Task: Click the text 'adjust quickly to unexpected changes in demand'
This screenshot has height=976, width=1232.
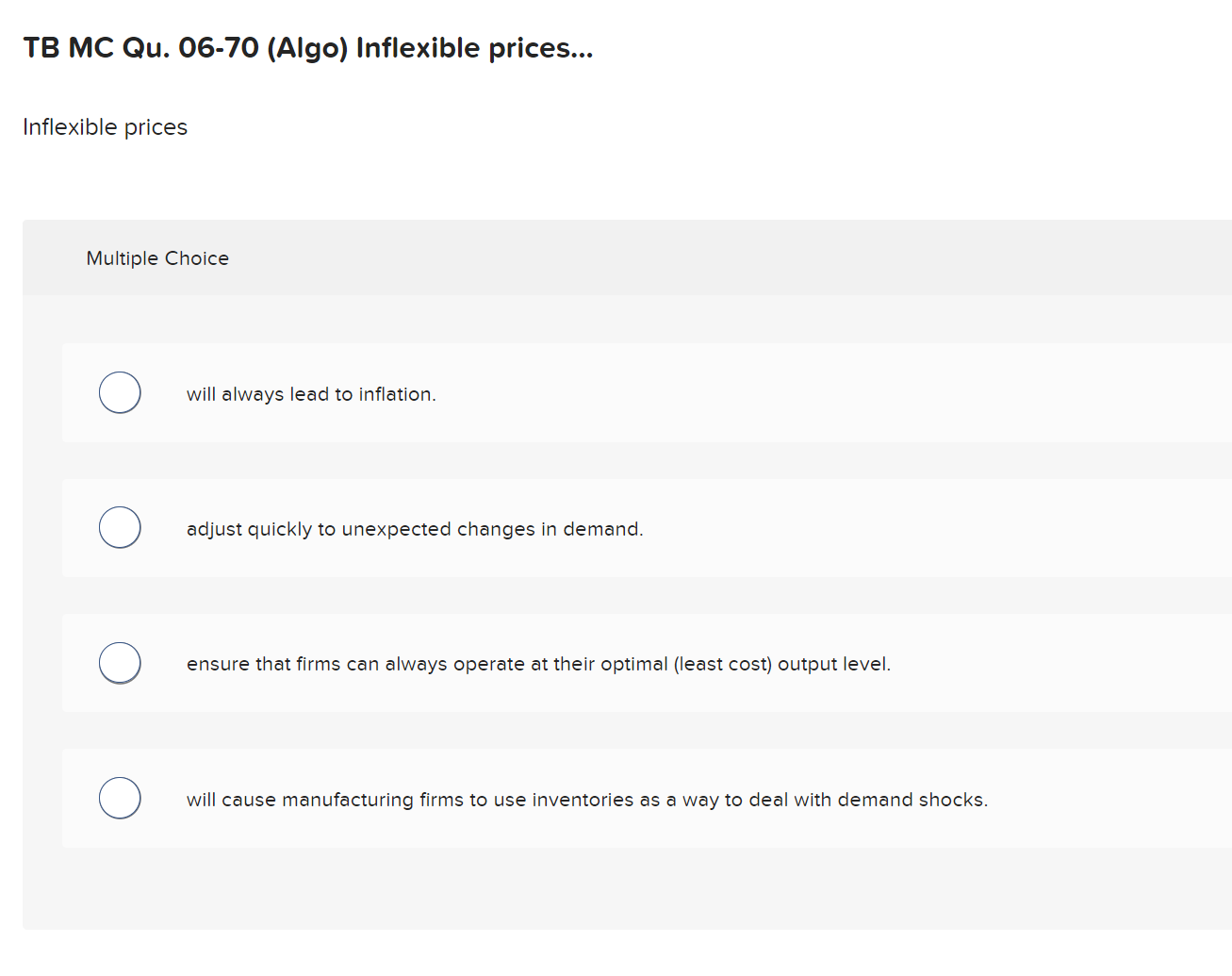Action: coord(415,529)
